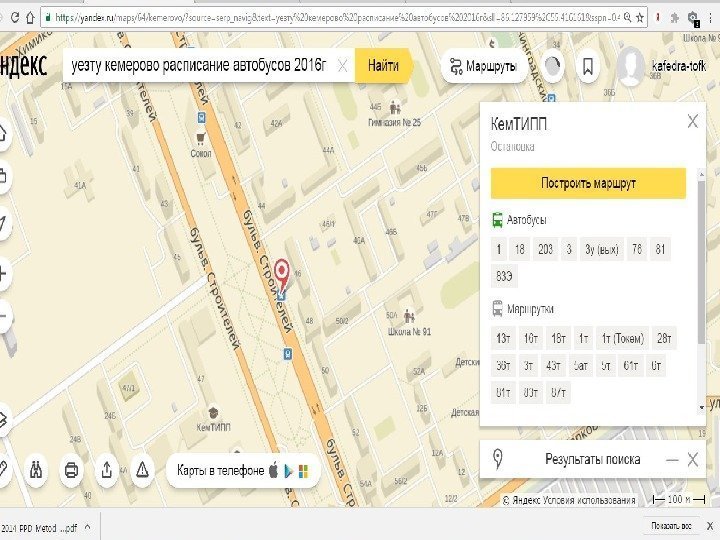Select bus route 1
The width and height of the screenshot is (720, 540).
pos(499,249)
